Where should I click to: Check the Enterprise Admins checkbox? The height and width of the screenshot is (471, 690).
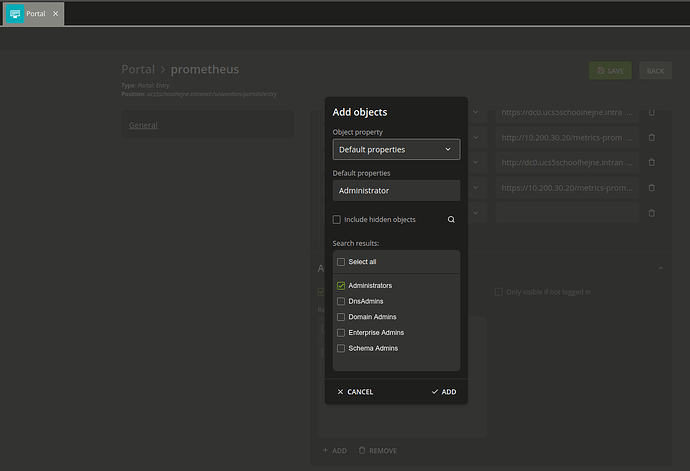point(341,332)
